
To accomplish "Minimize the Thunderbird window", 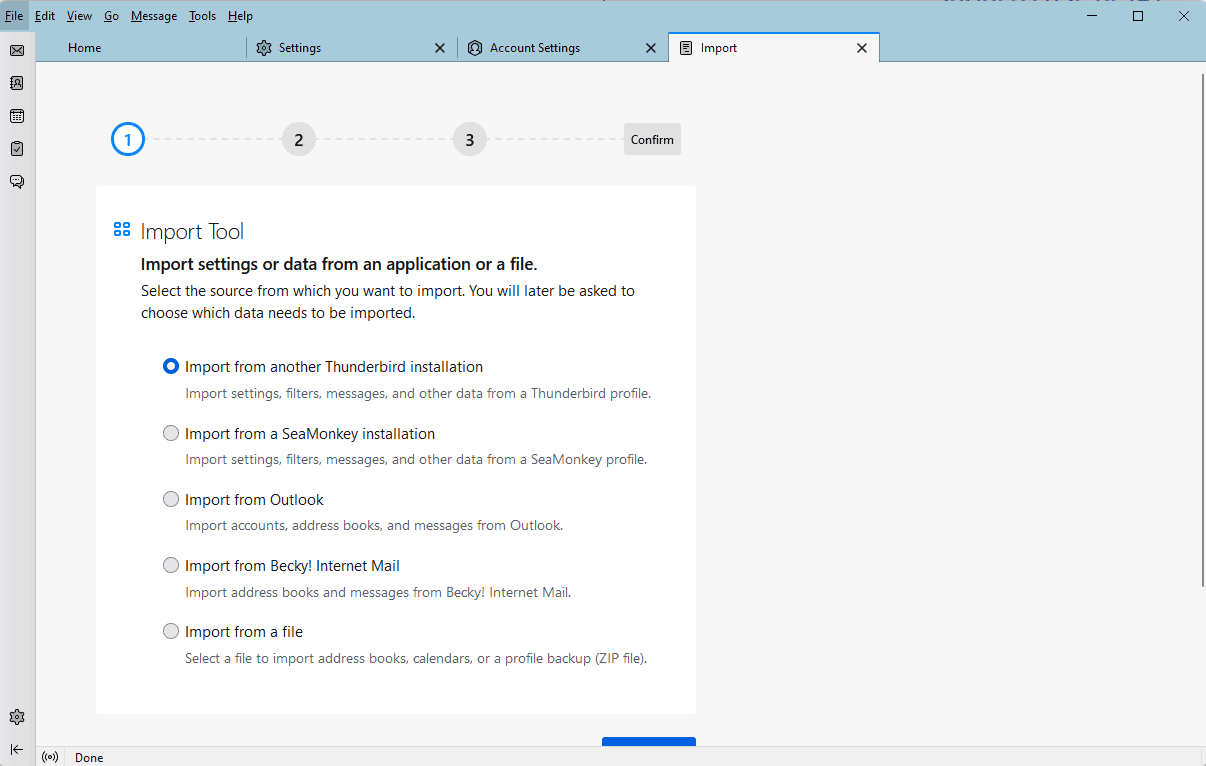I will [1092, 16].
